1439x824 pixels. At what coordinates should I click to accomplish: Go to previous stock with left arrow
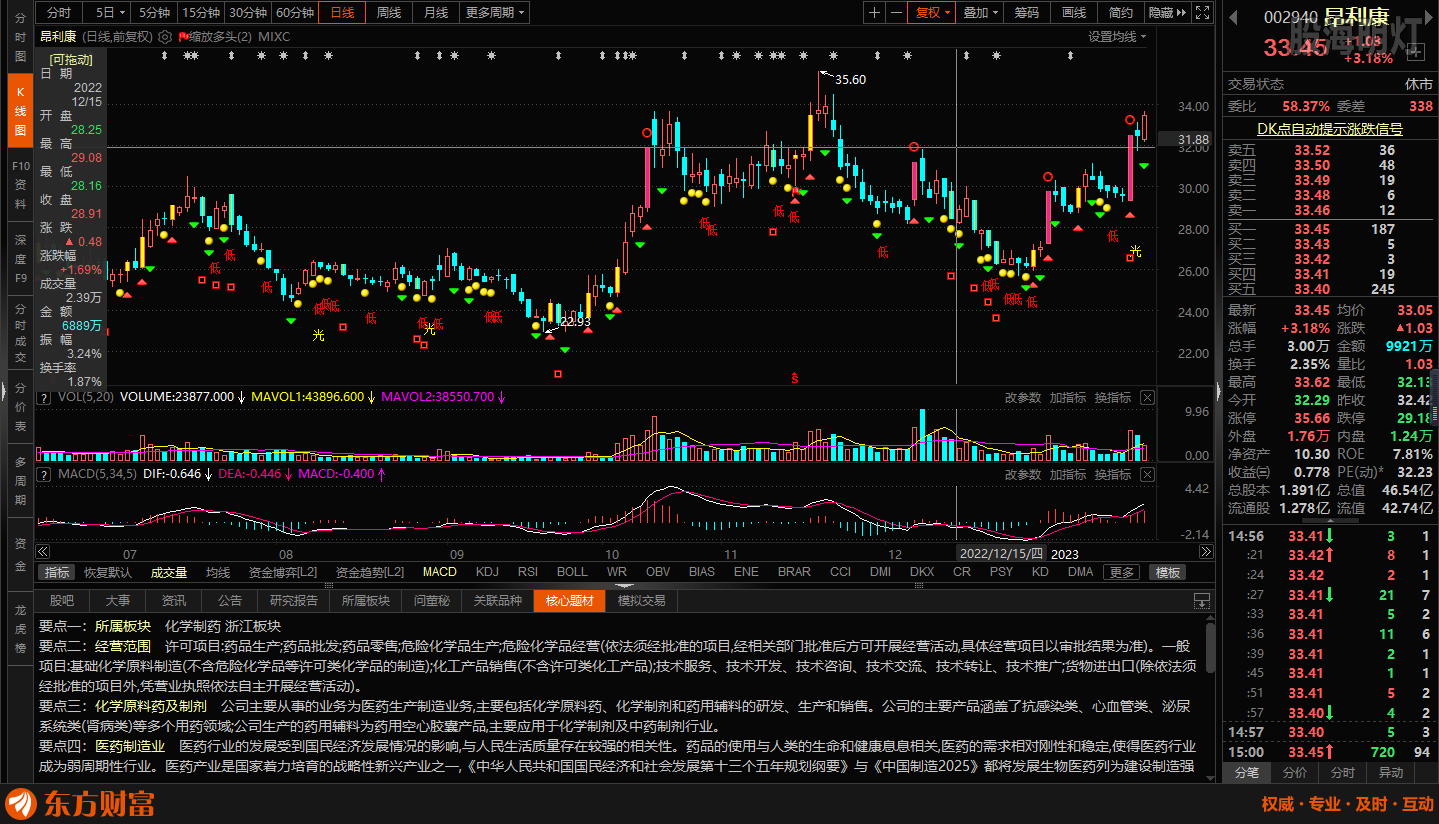tap(1234, 16)
